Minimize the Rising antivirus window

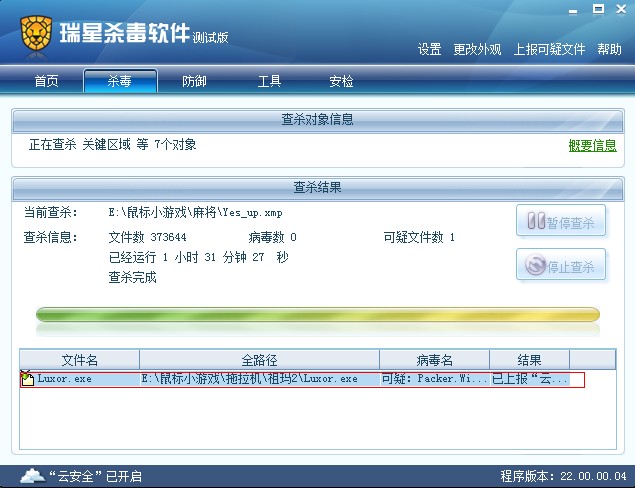[573, 12]
